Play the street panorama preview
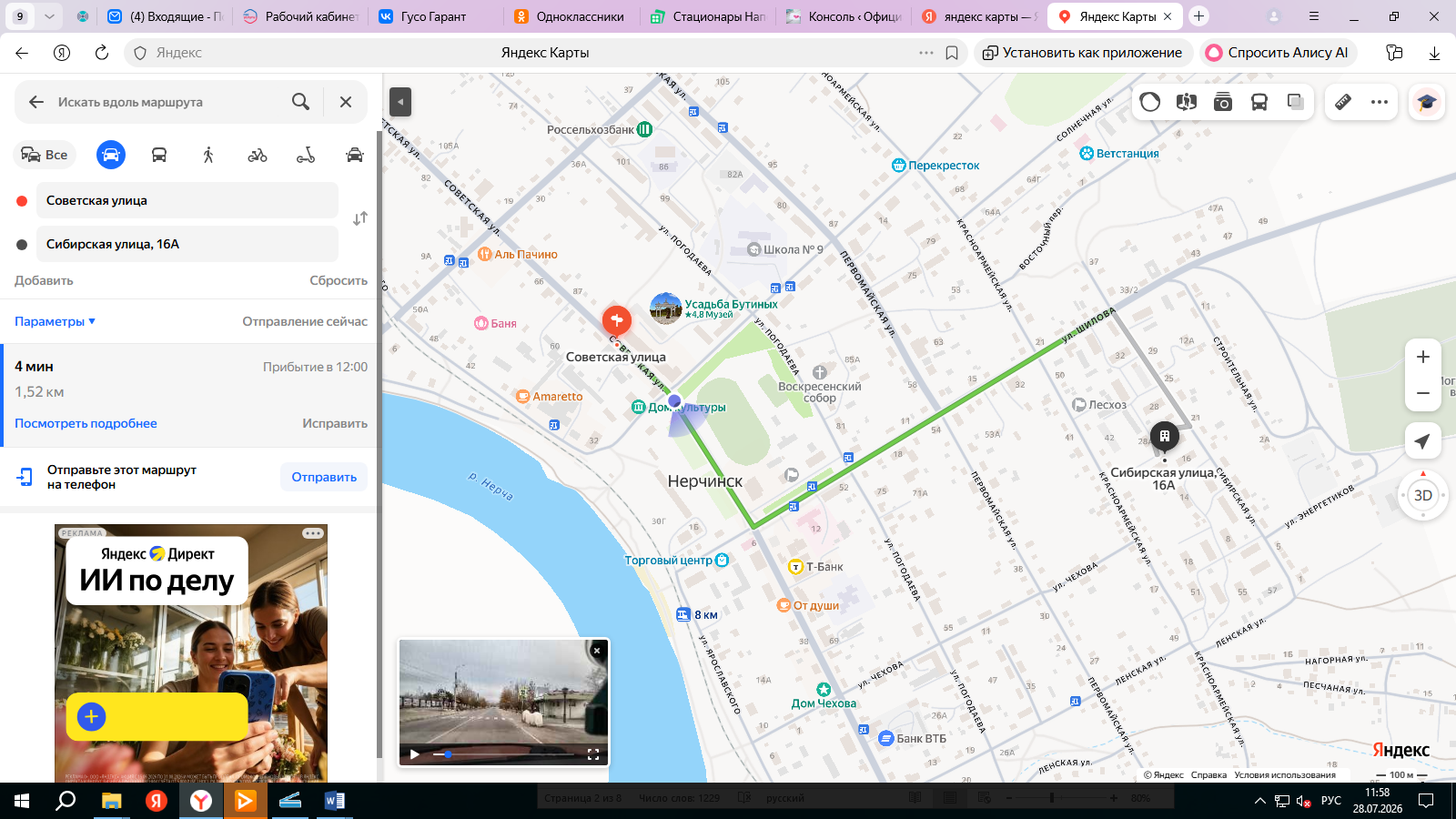Screen dimensions: 1456x819 coord(415,753)
